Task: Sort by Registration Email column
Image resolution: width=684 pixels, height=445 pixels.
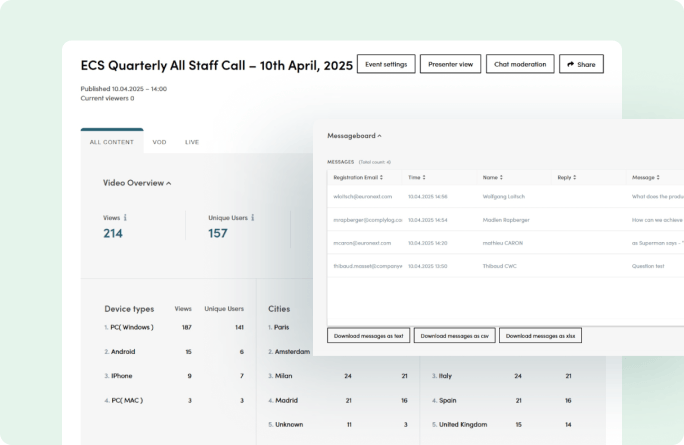Action: pyautogui.click(x=358, y=178)
